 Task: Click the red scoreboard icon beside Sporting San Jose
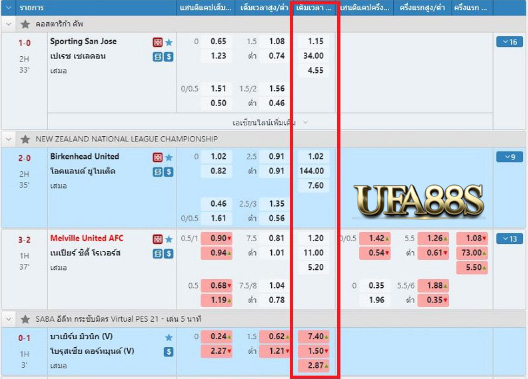point(158,42)
